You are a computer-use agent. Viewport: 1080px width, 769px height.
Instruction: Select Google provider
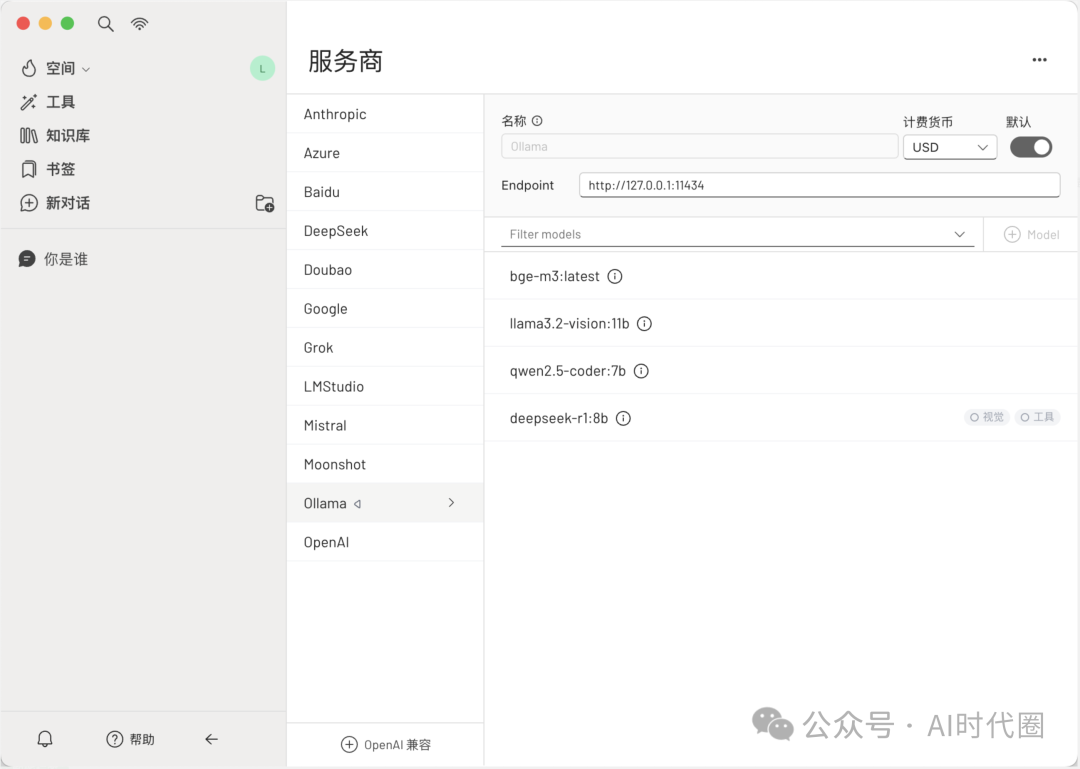tap(385, 309)
